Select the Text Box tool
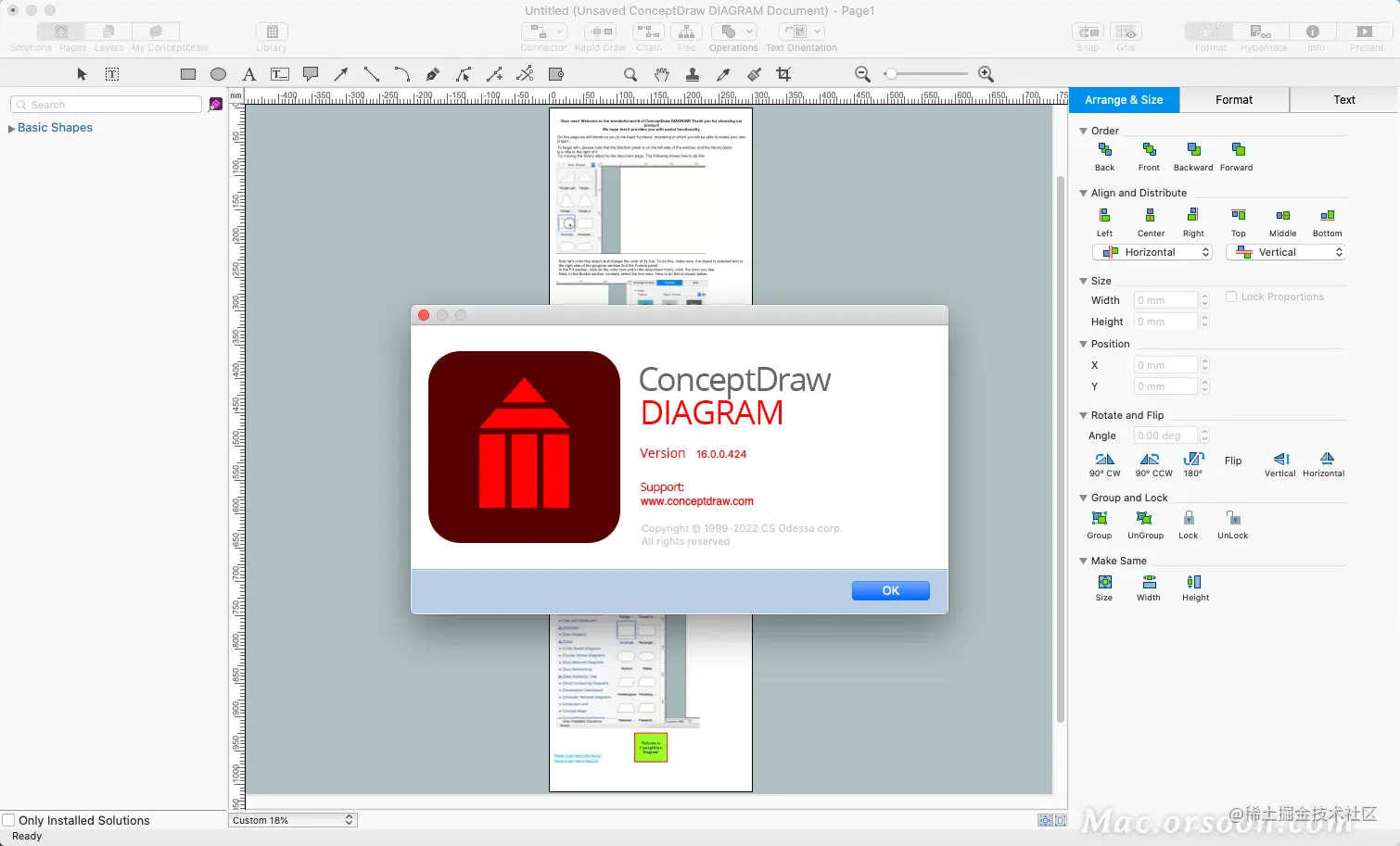Screen dimensions: 1400x846 [280, 74]
